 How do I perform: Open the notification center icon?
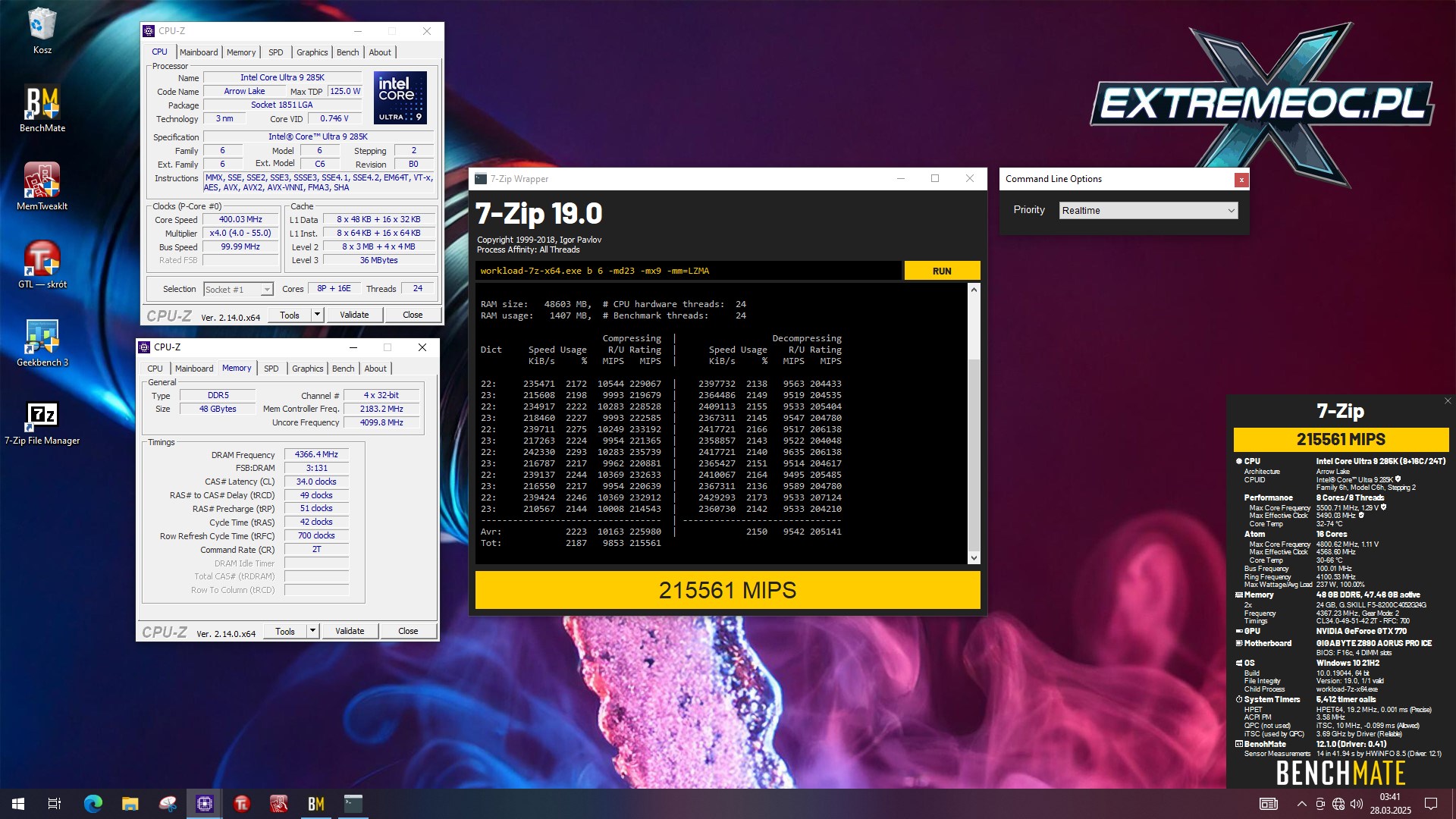point(1431,804)
